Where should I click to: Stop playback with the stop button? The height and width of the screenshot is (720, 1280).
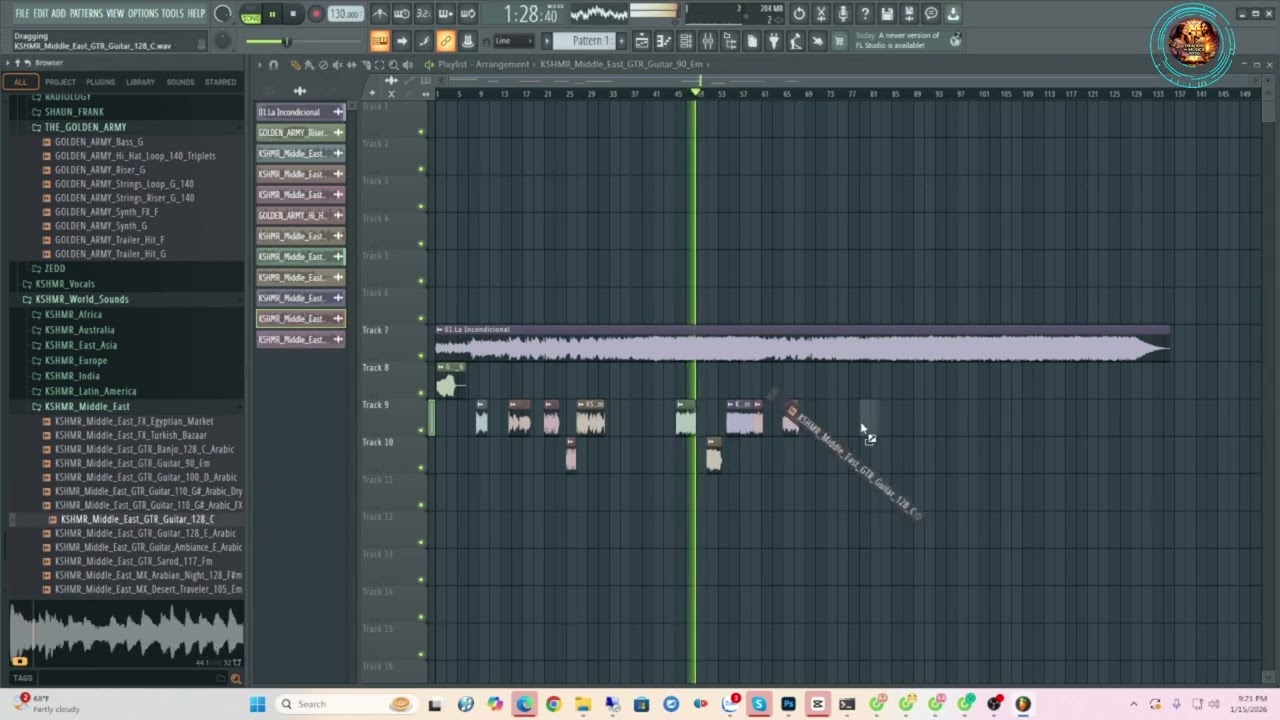point(293,15)
